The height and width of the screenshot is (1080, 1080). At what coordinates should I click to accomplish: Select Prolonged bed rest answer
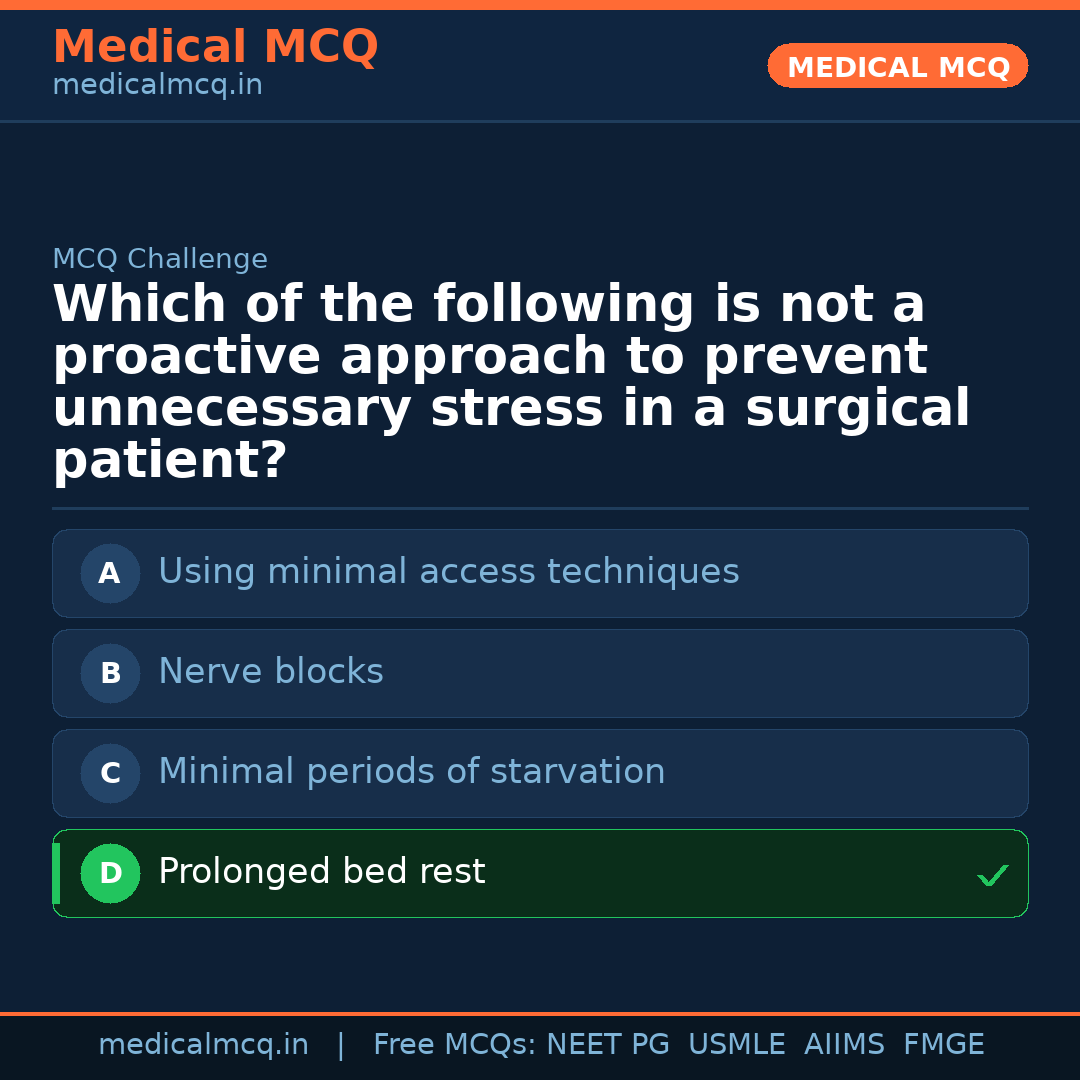[x=321, y=872]
